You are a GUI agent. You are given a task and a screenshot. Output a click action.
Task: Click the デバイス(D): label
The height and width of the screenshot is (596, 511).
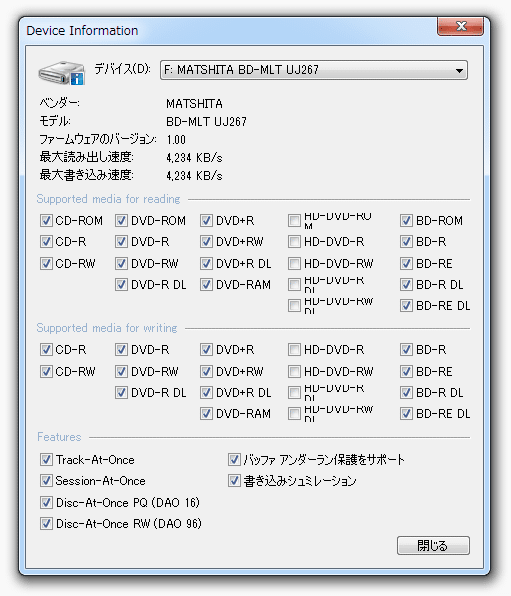pos(122,69)
